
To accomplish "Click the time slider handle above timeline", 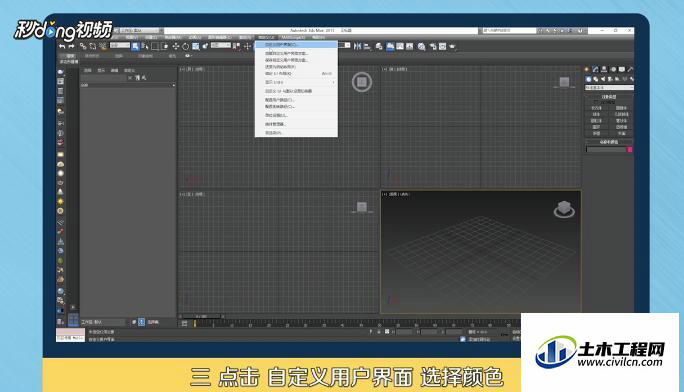I will (202, 316).
